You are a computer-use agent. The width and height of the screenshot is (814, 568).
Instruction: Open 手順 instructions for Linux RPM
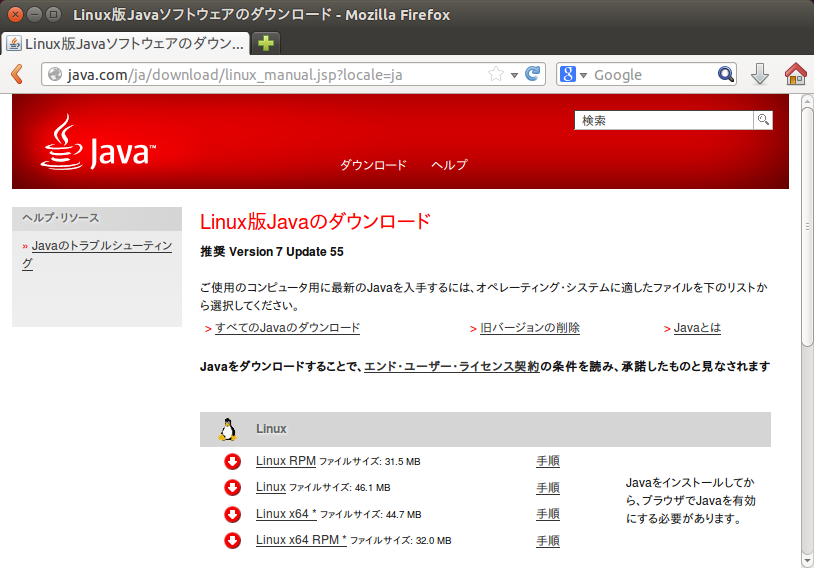(548, 461)
